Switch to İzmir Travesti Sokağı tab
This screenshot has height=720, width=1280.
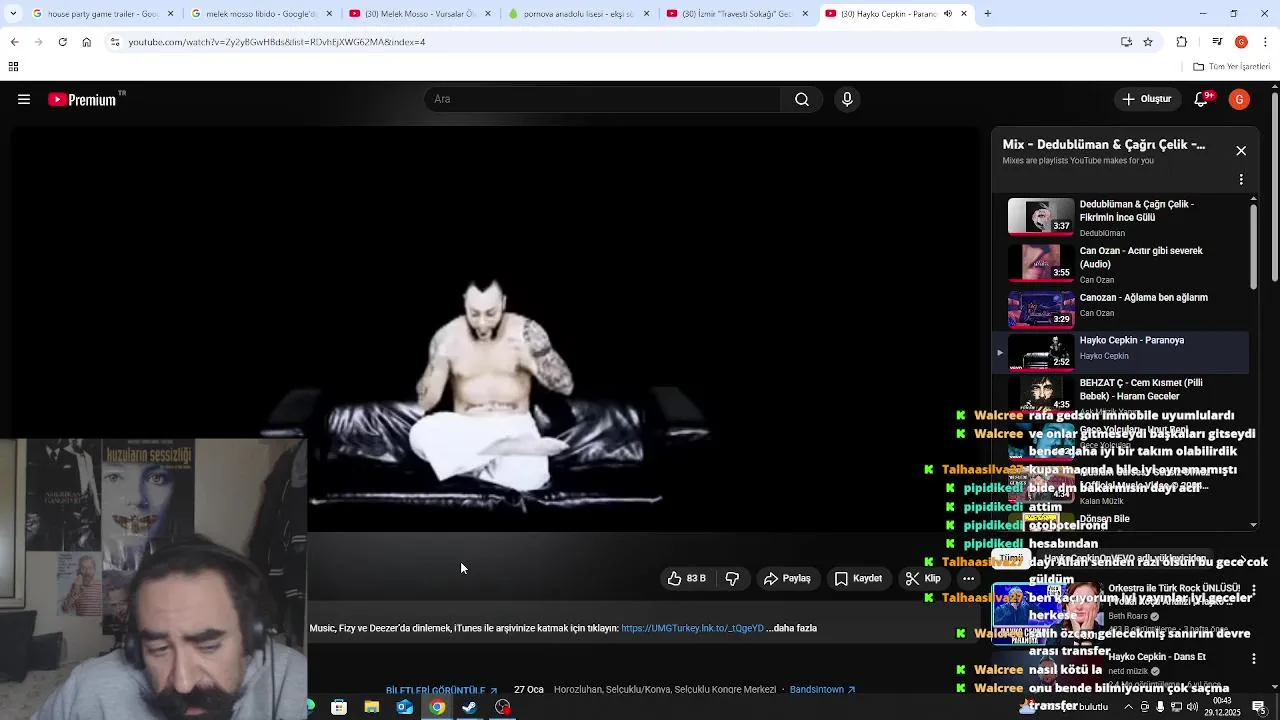point(738,14)
